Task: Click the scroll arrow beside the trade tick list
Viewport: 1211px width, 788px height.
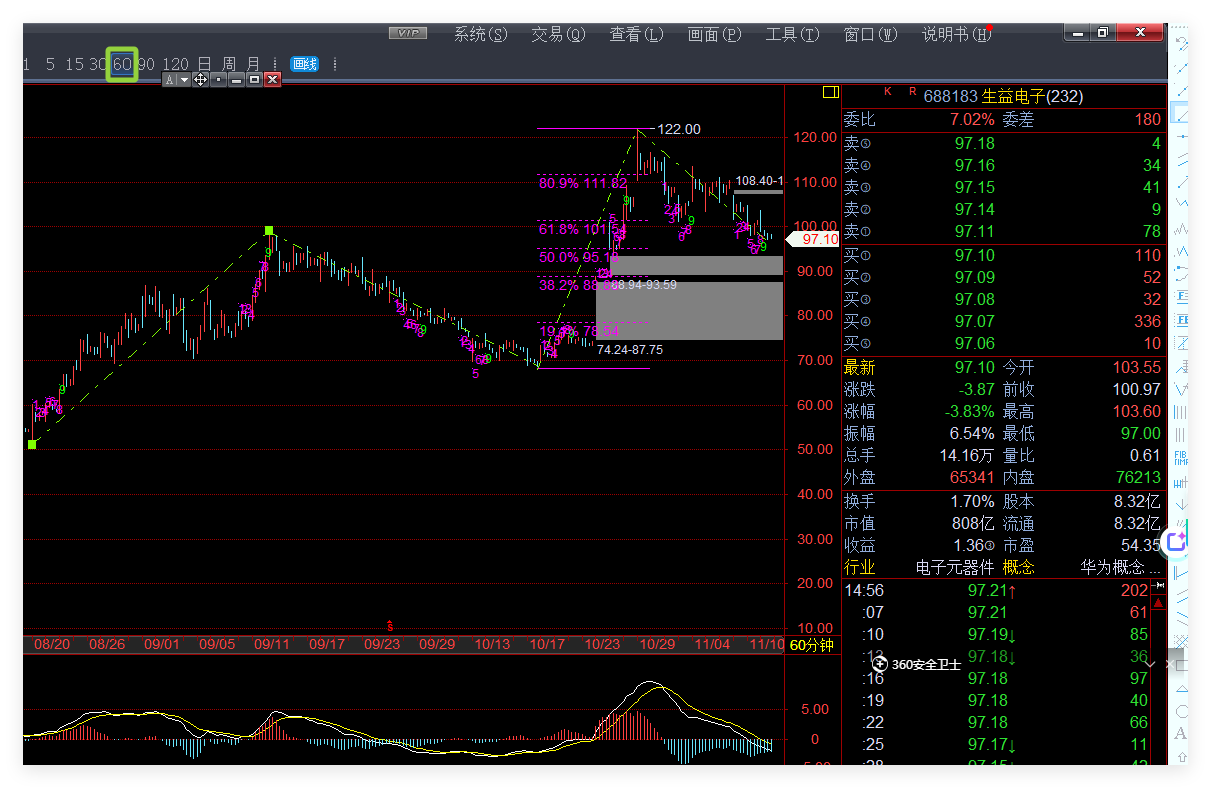Action: click(x=1159, y=604)
